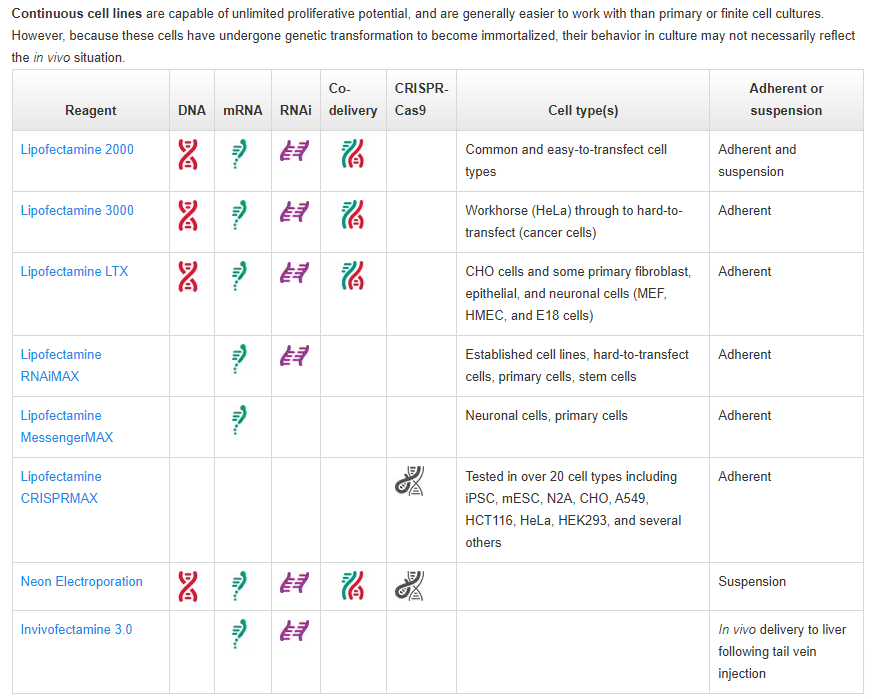The width and height of the screenshot is (872, 699).
Task: Open the Invivofectamine 3.0 link
Action: pos(76,629)
